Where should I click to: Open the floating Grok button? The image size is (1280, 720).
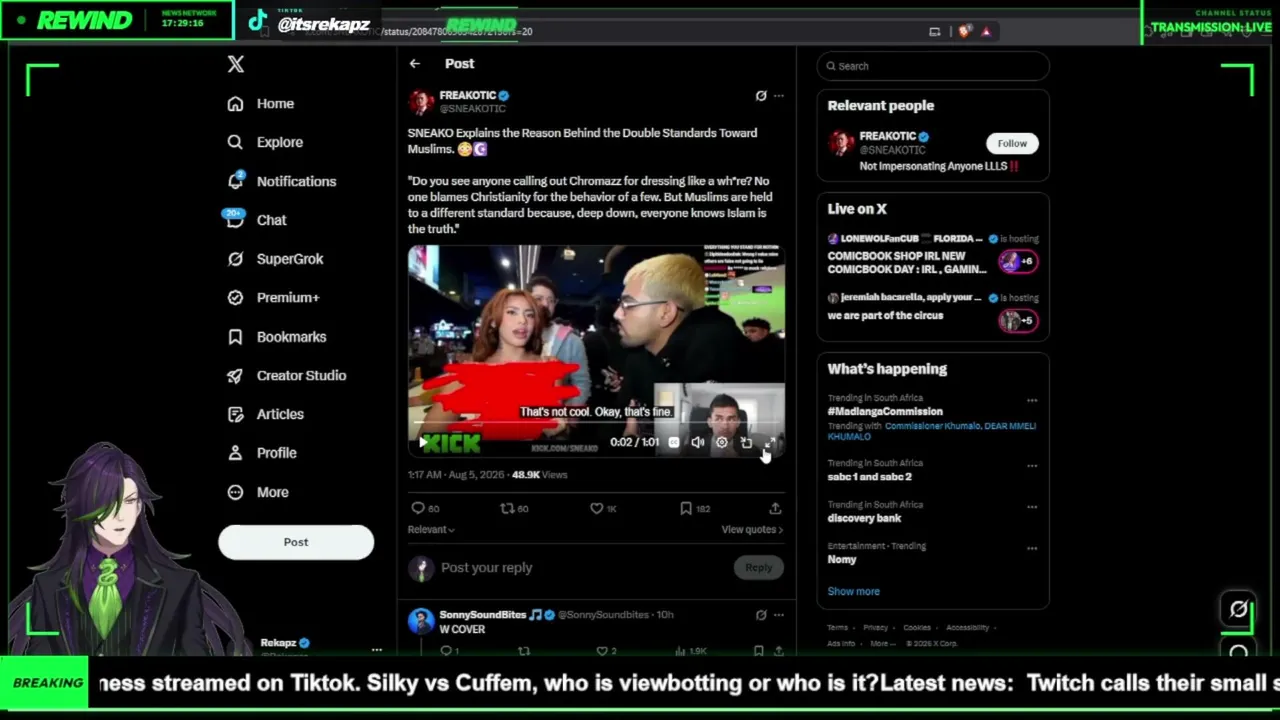(x=1239, y=609)
